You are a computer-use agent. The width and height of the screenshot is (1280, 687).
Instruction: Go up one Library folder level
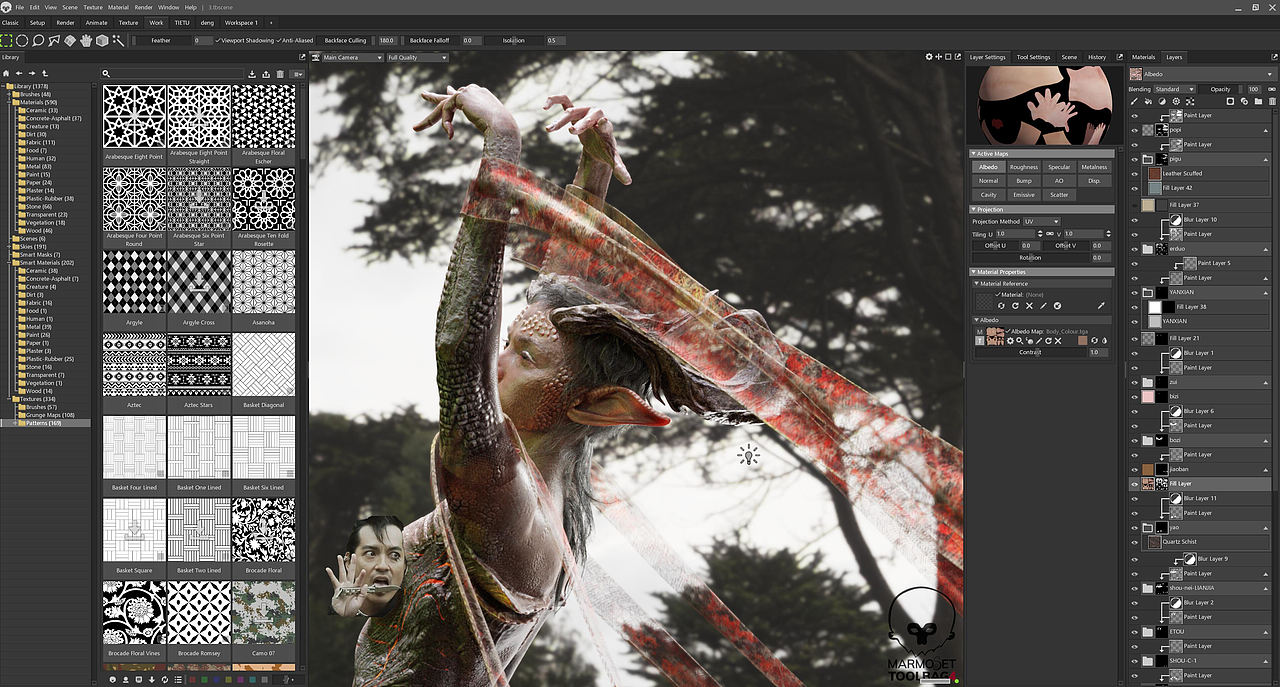(x=45, y=73)
